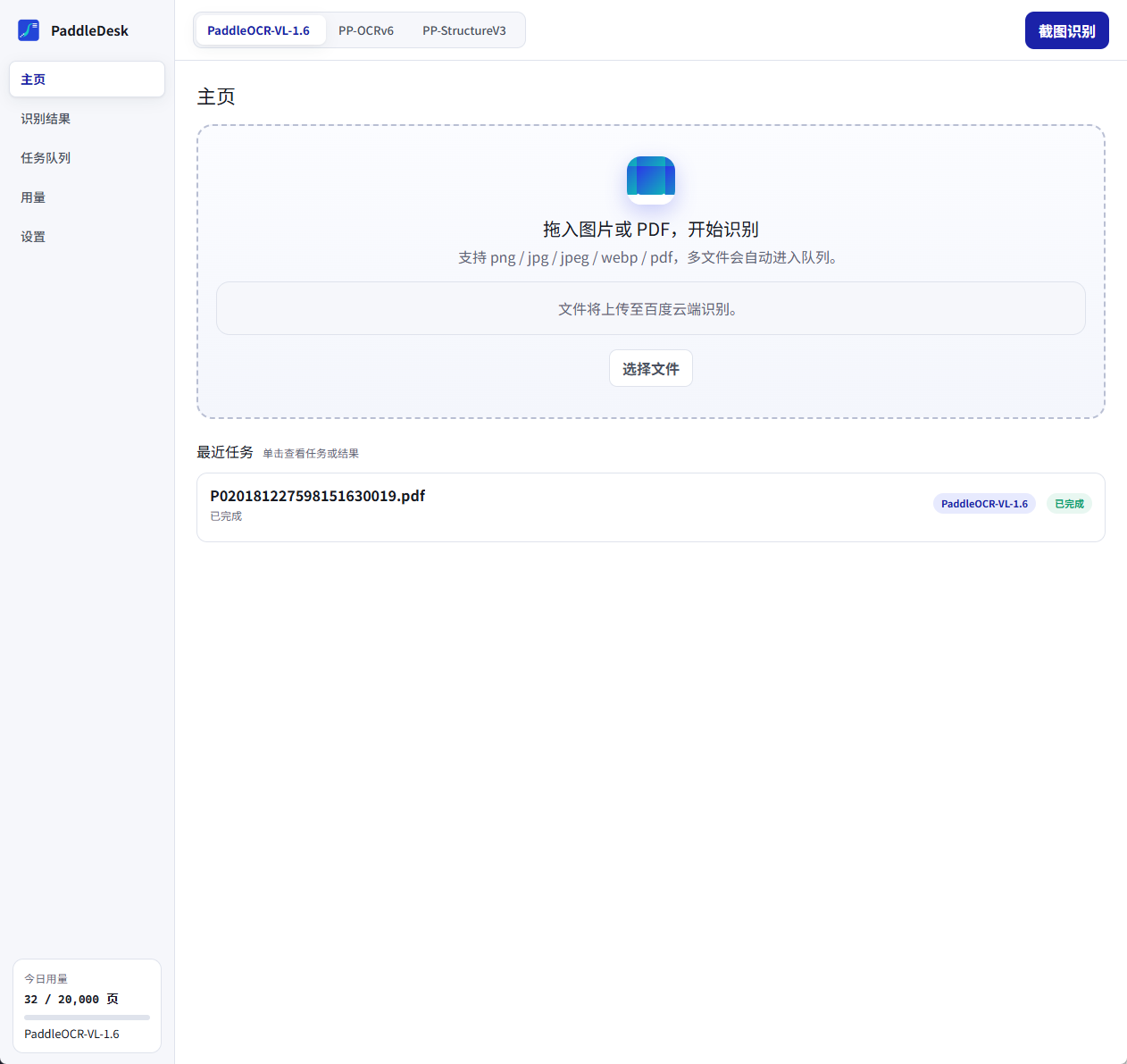Click the gray 已完成 subtitle under the filename

[x=226, y=516]
